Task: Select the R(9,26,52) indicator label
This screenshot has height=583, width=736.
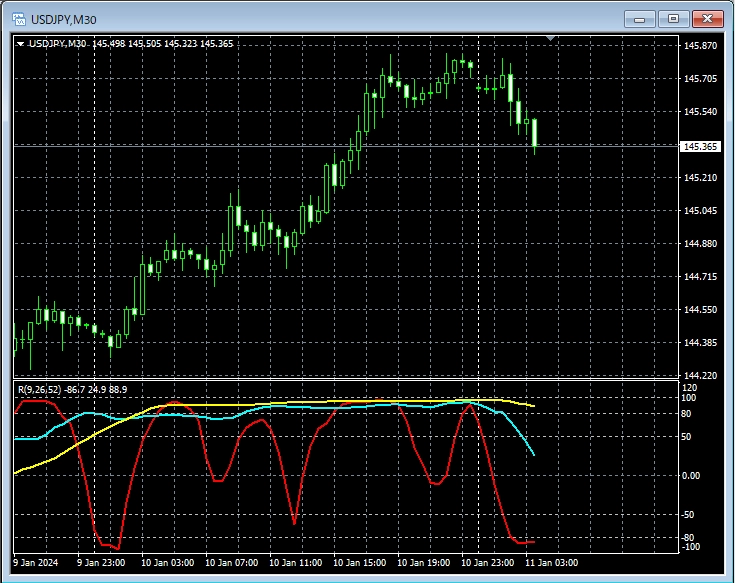Action: 39,389
